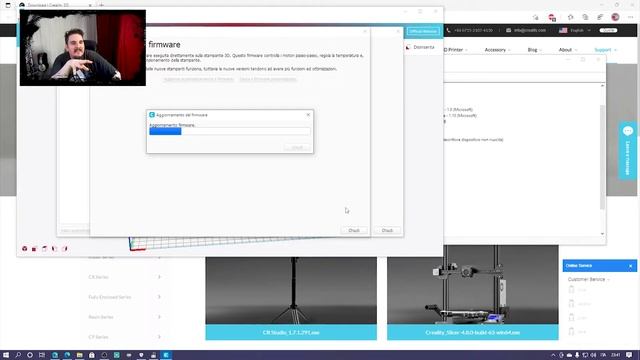Viewport: 640px width, 360px height.
Task: Click the webcam overlay thumbnail
Action: [82, 48]
